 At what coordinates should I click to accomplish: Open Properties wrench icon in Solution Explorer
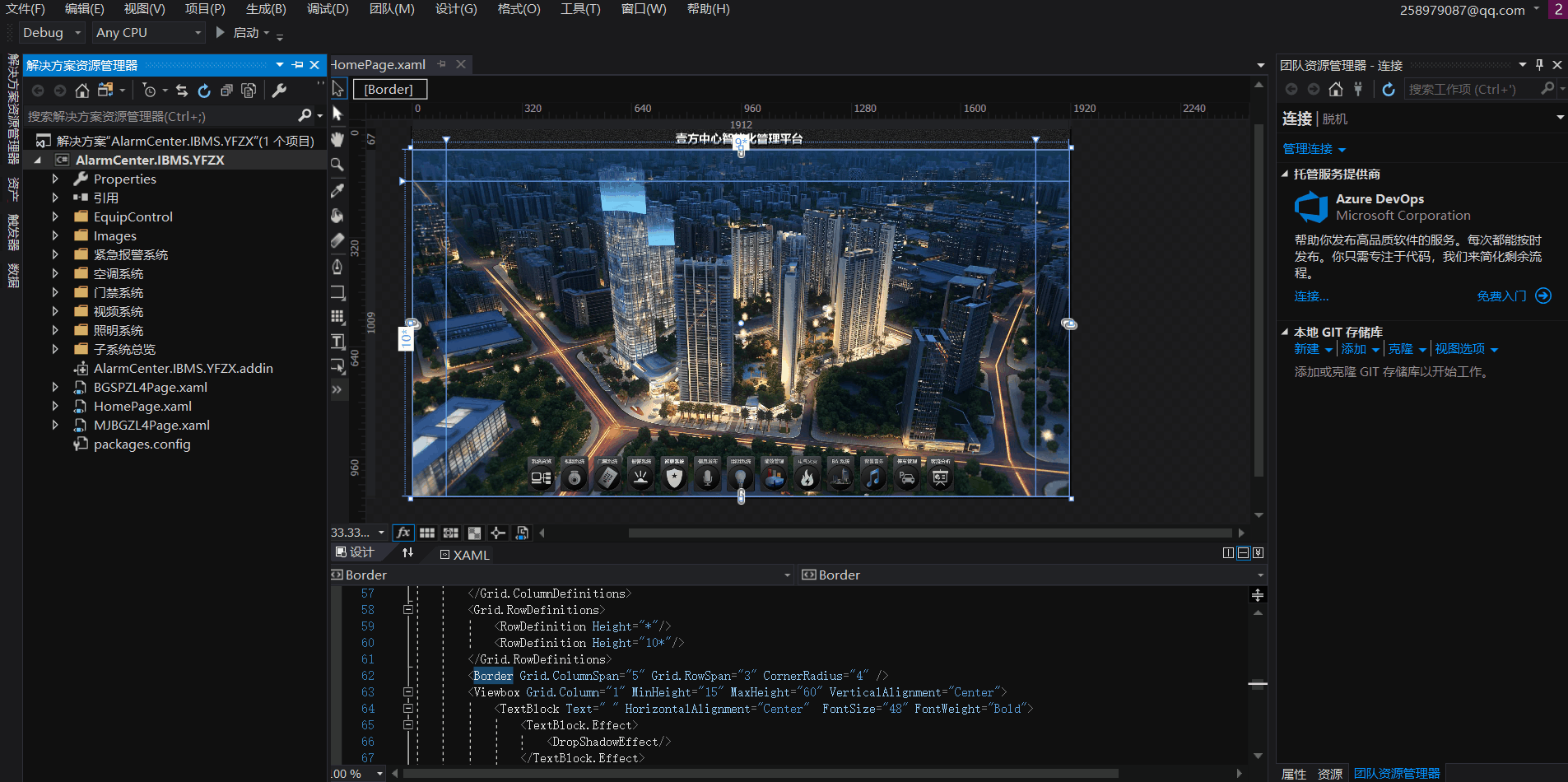pyautogui.click(x=279, y=91)
